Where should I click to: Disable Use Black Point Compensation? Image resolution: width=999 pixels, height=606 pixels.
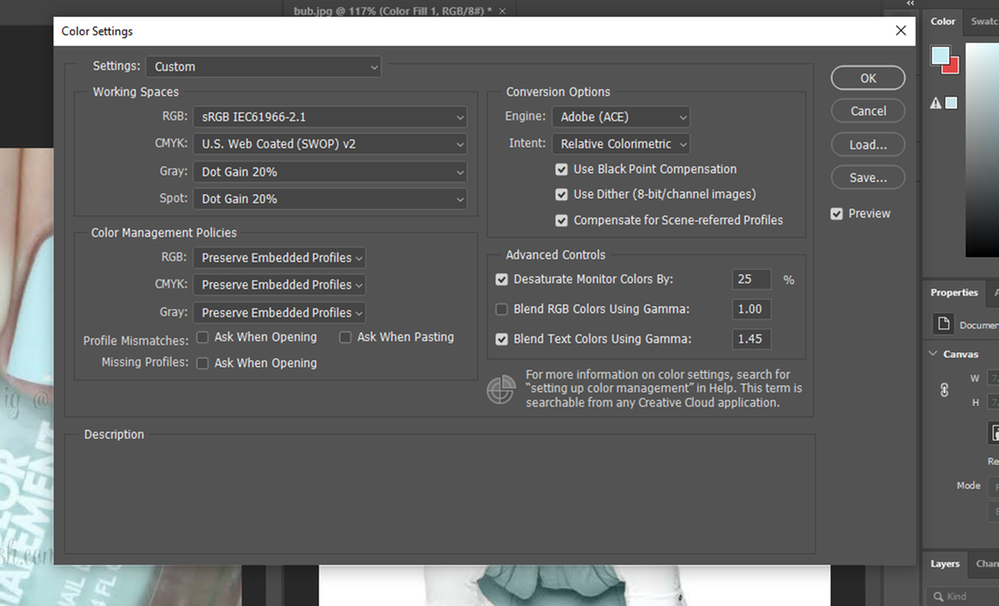(561, 170)
